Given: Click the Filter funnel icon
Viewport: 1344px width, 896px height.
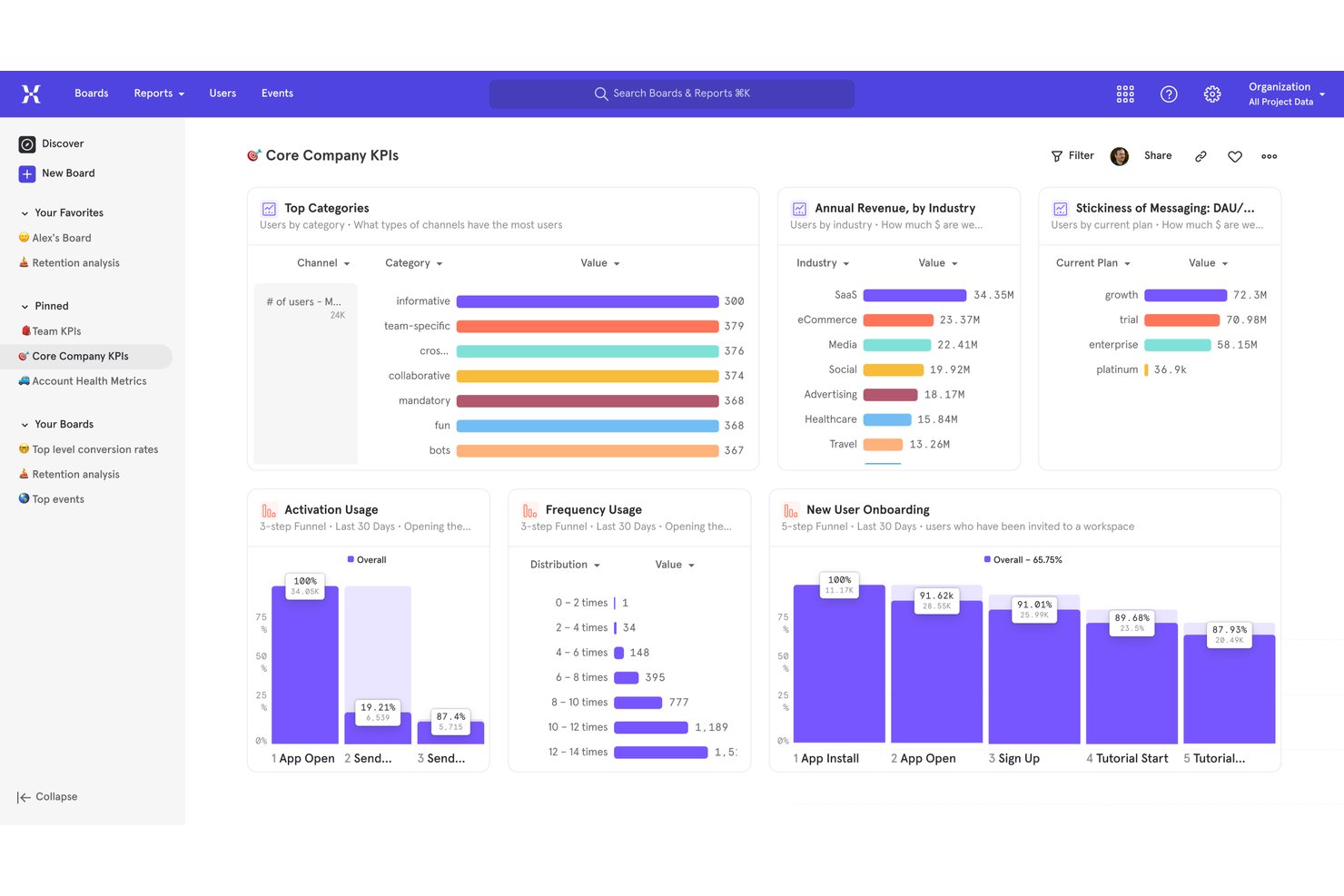Looking at the screenshot, I should (x=1057, y=156).
